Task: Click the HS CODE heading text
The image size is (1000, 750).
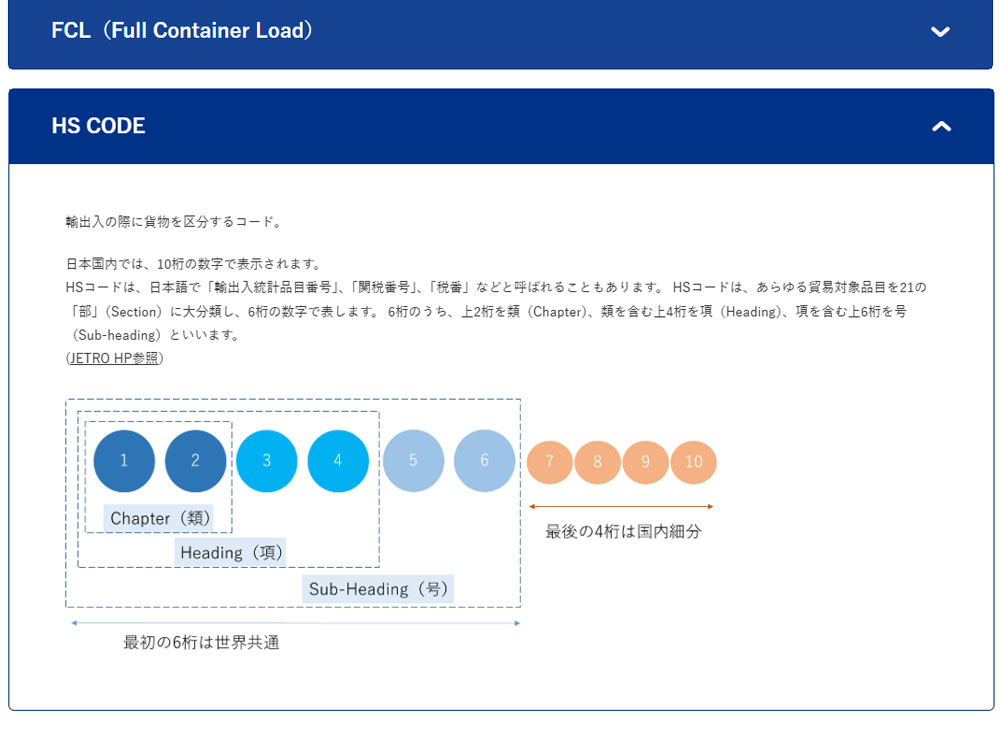Action: click(98, 126)
